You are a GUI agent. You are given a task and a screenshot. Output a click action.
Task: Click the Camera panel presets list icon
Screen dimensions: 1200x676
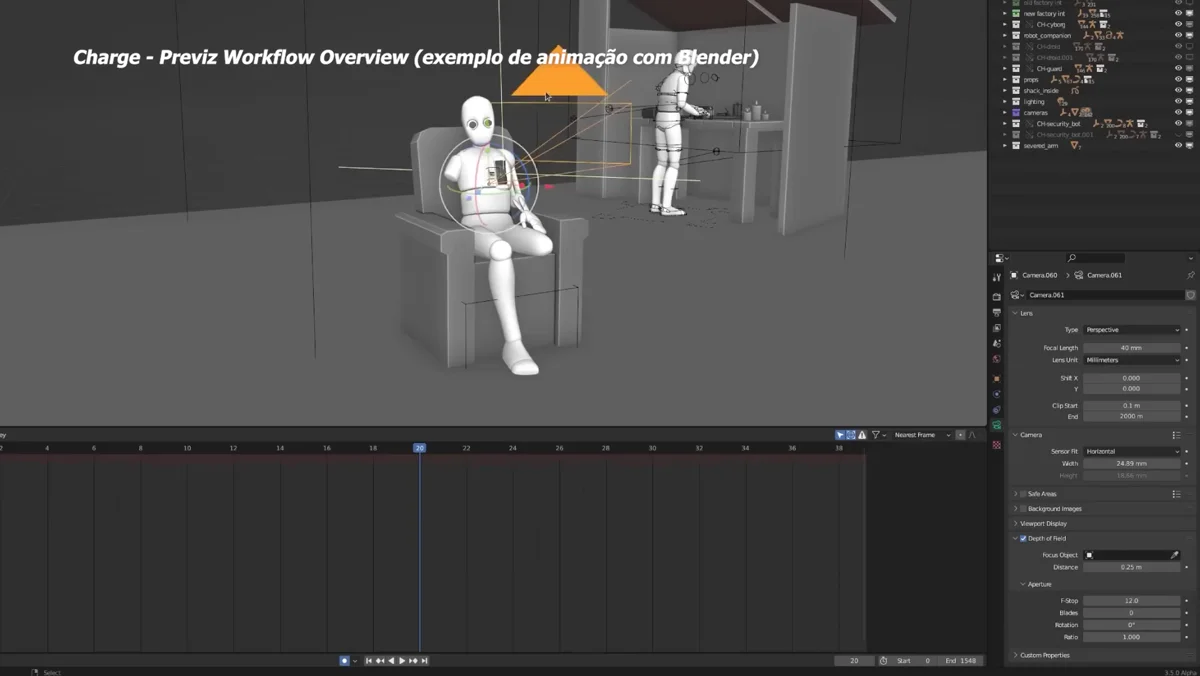1176,435
